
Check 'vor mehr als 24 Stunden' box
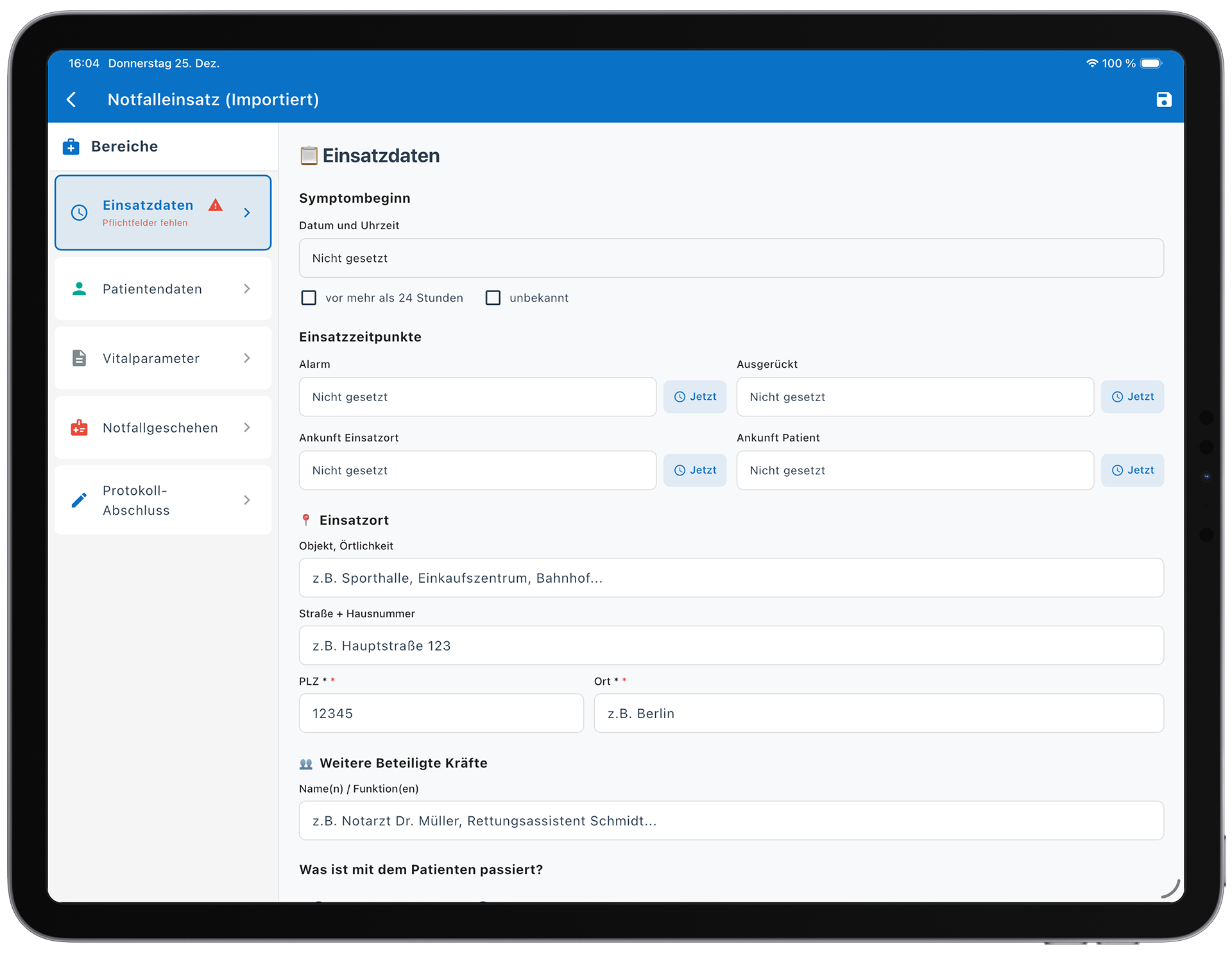[x=309, y=298]
